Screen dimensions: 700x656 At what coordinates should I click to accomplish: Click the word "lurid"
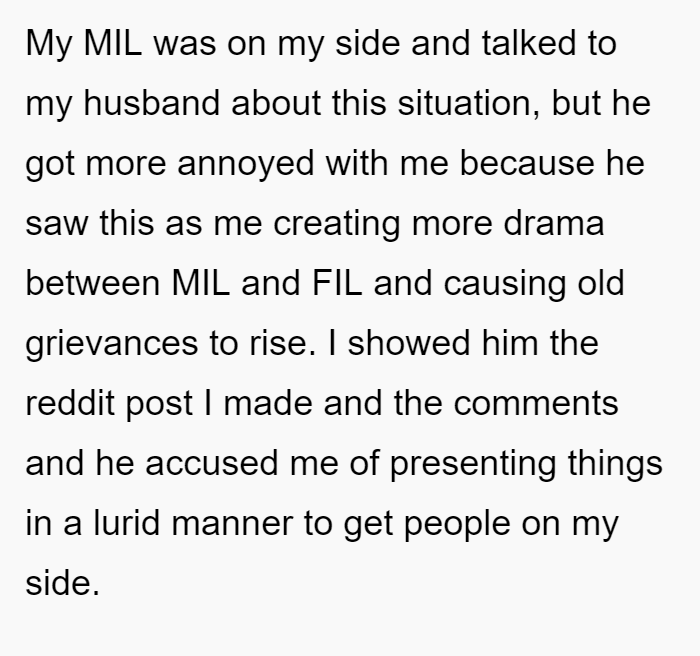(x=126, y=523)
